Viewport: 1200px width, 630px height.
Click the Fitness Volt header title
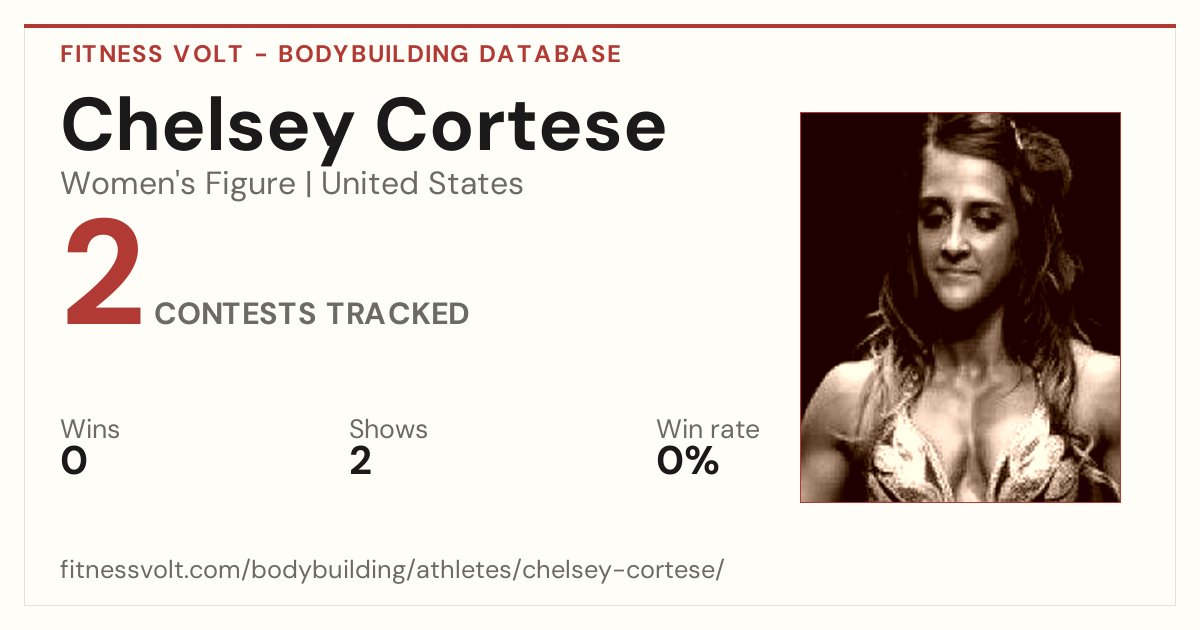click(152, 54)
